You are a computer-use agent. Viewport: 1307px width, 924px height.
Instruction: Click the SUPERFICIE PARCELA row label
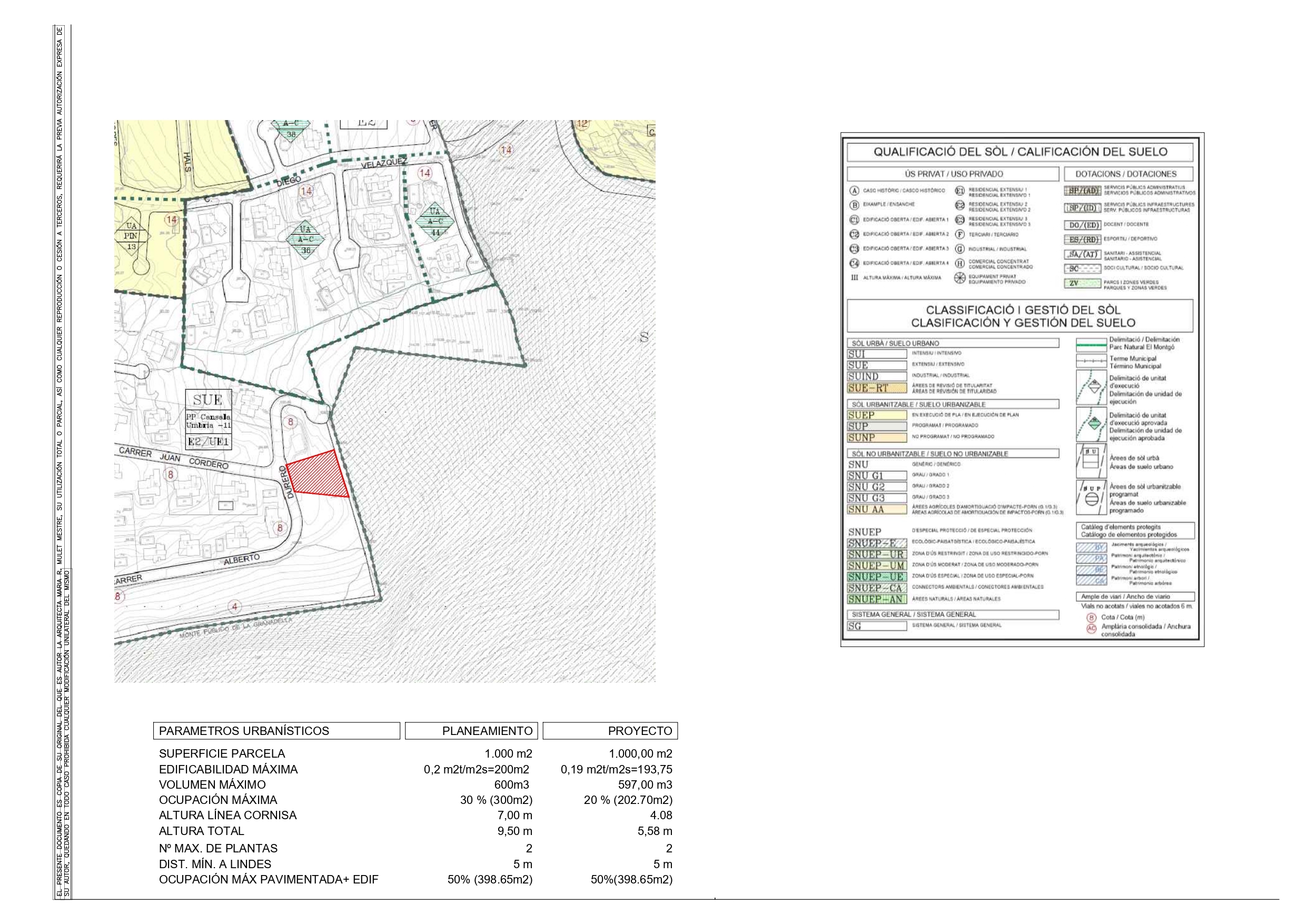(222, 754)
